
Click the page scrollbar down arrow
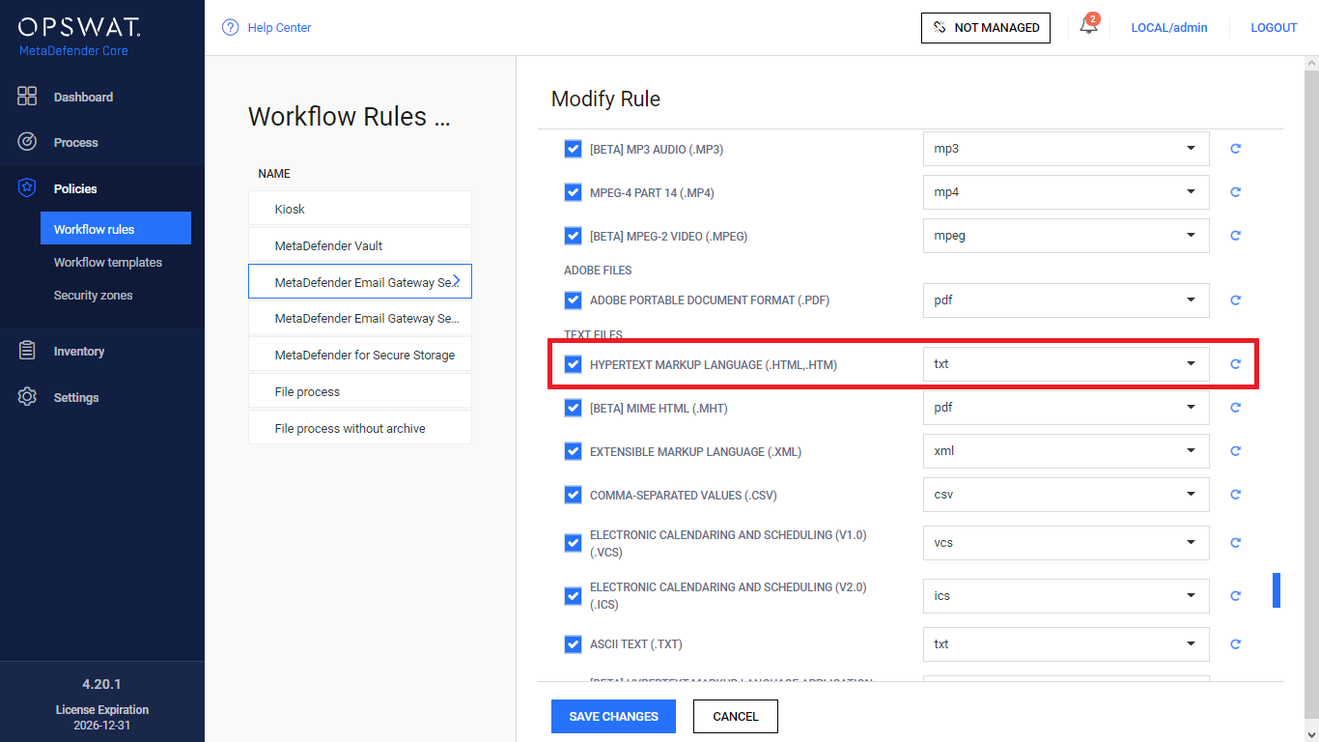click(x=1312, y=734)
